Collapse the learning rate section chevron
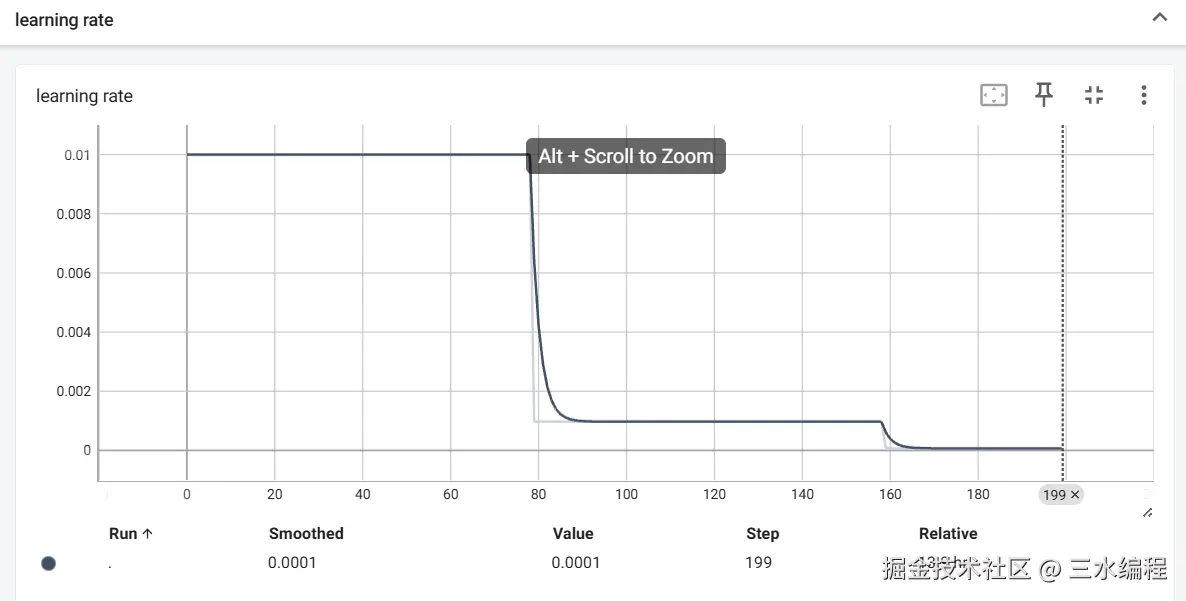This screenshot has width=1186, height=601. point(1160,18)
